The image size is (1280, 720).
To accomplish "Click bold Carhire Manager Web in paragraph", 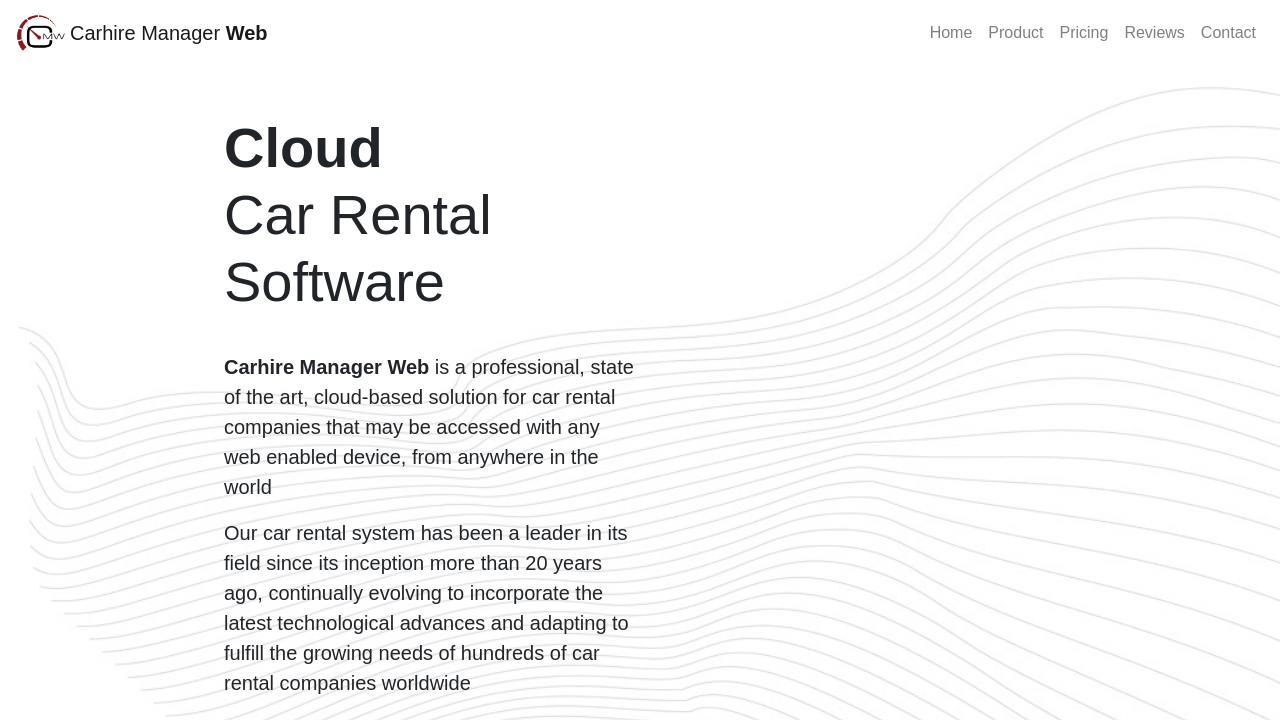I will pos(326,367).
